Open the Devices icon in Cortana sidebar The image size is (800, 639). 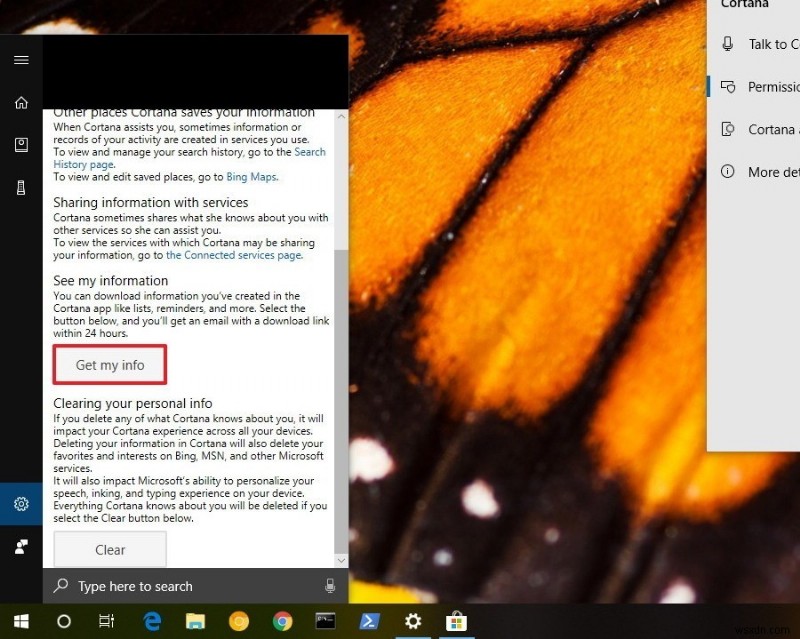click(21, 188)
